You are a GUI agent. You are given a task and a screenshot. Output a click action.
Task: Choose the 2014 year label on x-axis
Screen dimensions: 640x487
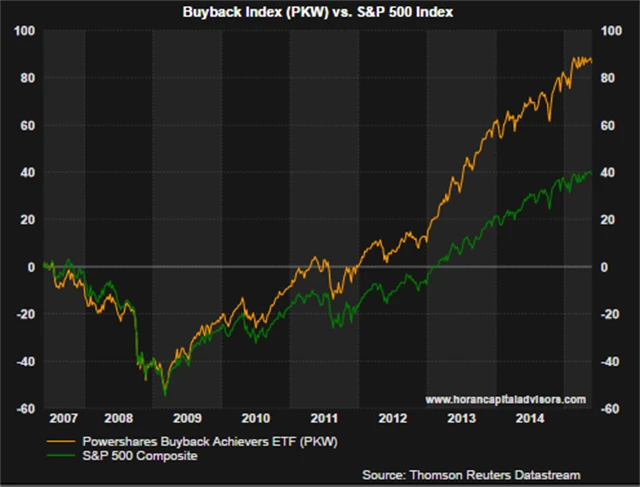pos(528,418)
